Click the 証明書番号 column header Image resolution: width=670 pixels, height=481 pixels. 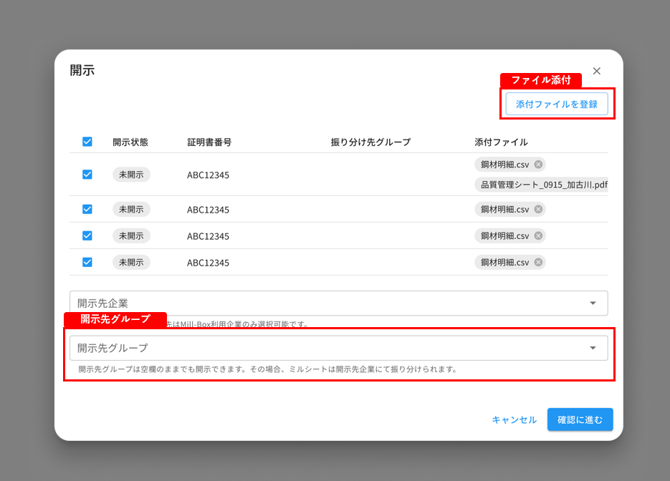point(209,142)
